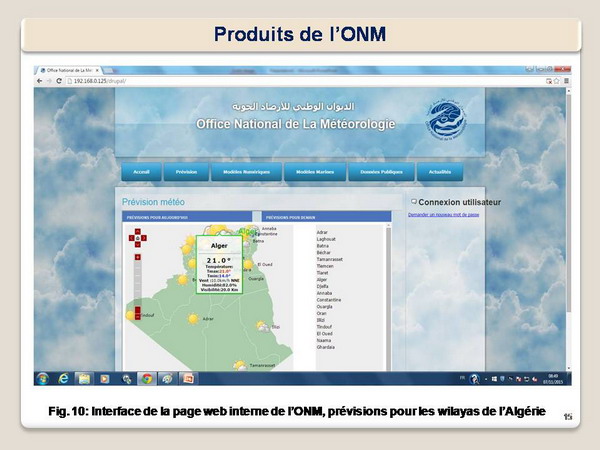Switch to Google Chrome on taskbar
600x450 pixels.
pyautogui.click(x=147, y=379)
